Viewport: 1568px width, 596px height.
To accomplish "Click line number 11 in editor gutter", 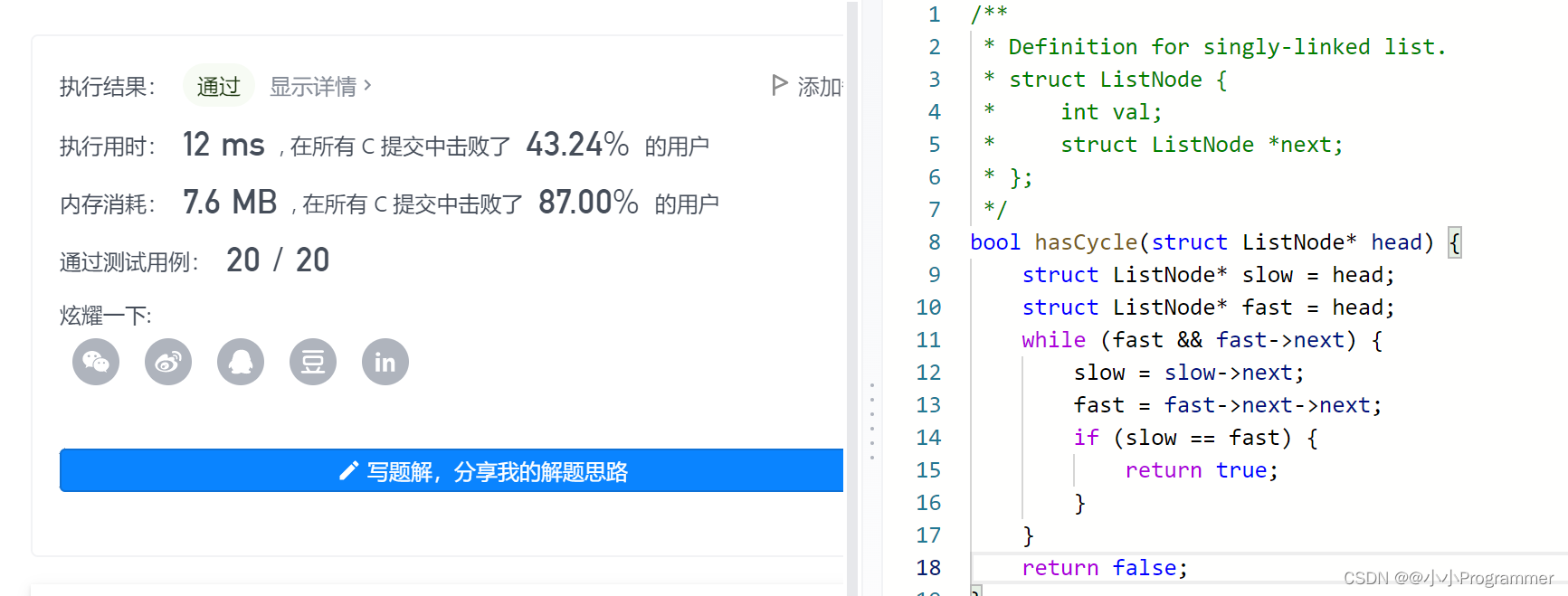I will 928,340.
